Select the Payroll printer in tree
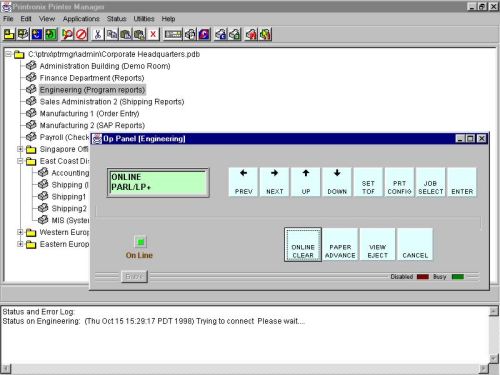The height and width of the screenshot is (375, 500). 64,137
